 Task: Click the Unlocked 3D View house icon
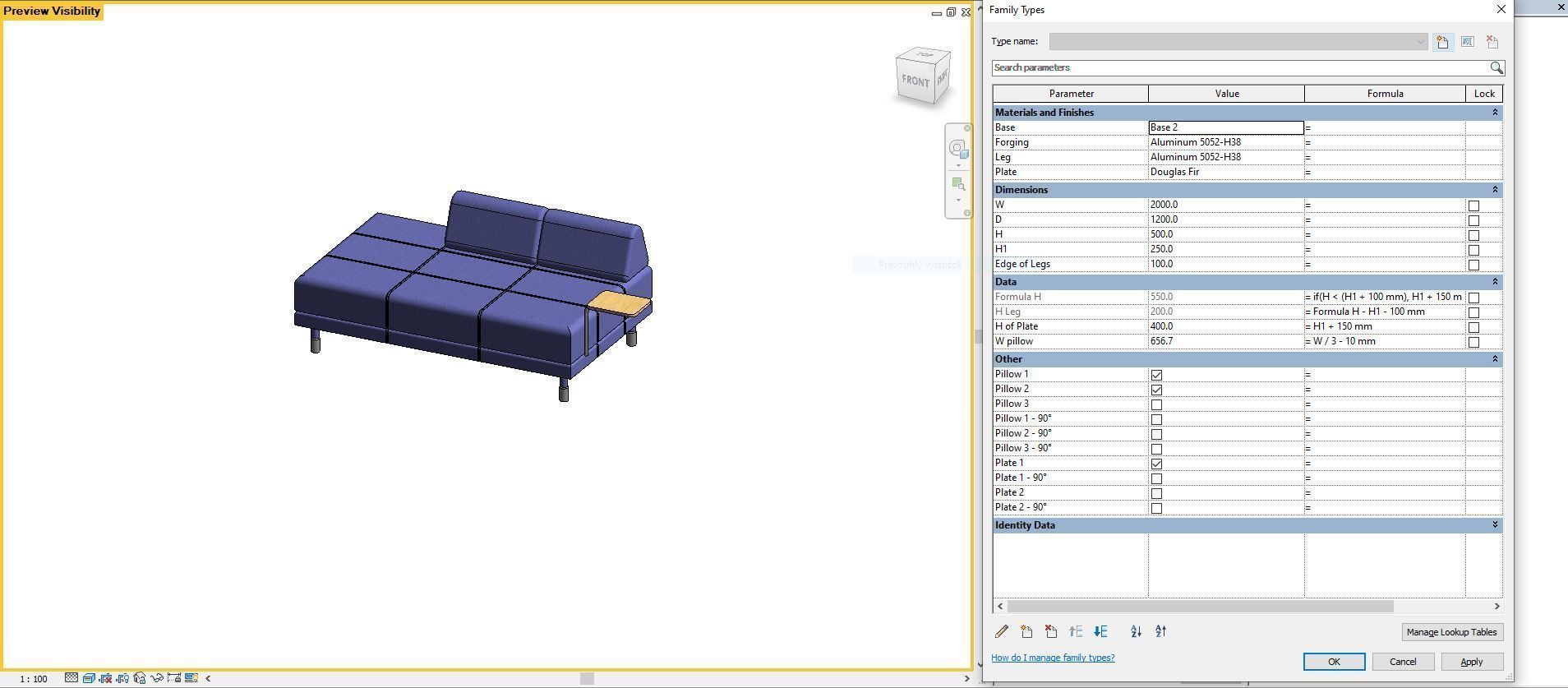[x=140, y=678]
